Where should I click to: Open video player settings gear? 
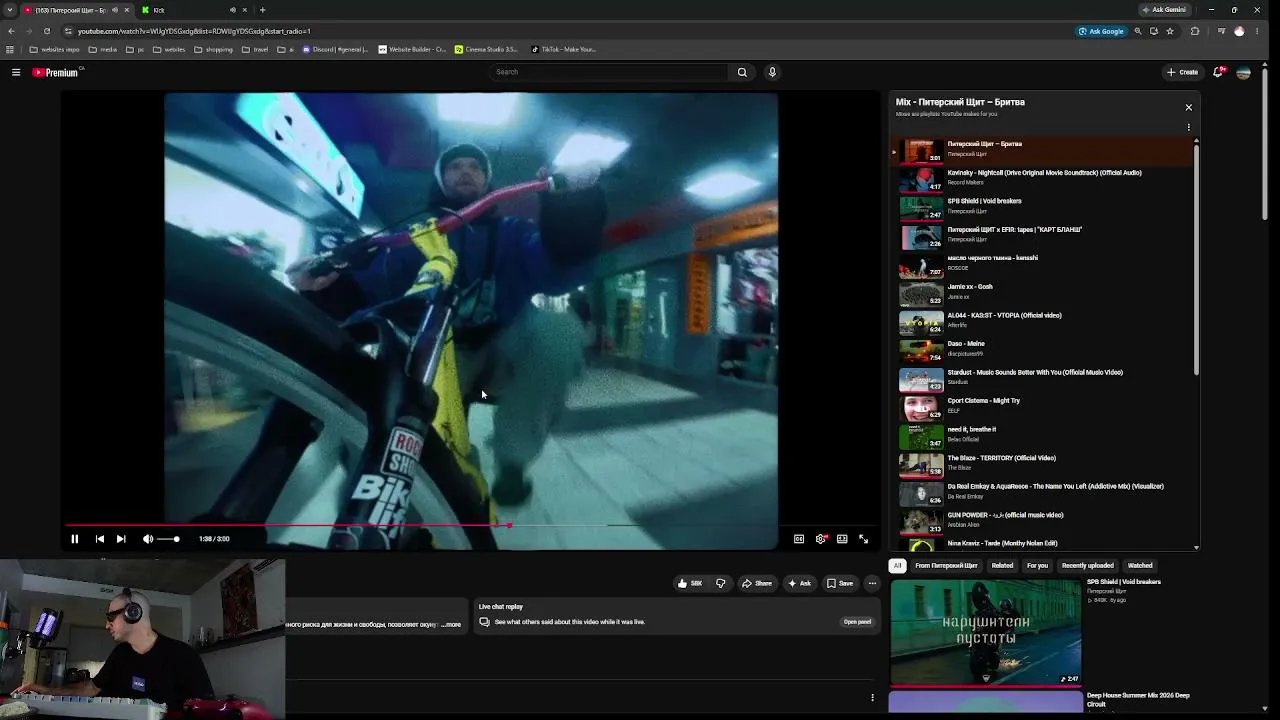pos(821,539)
